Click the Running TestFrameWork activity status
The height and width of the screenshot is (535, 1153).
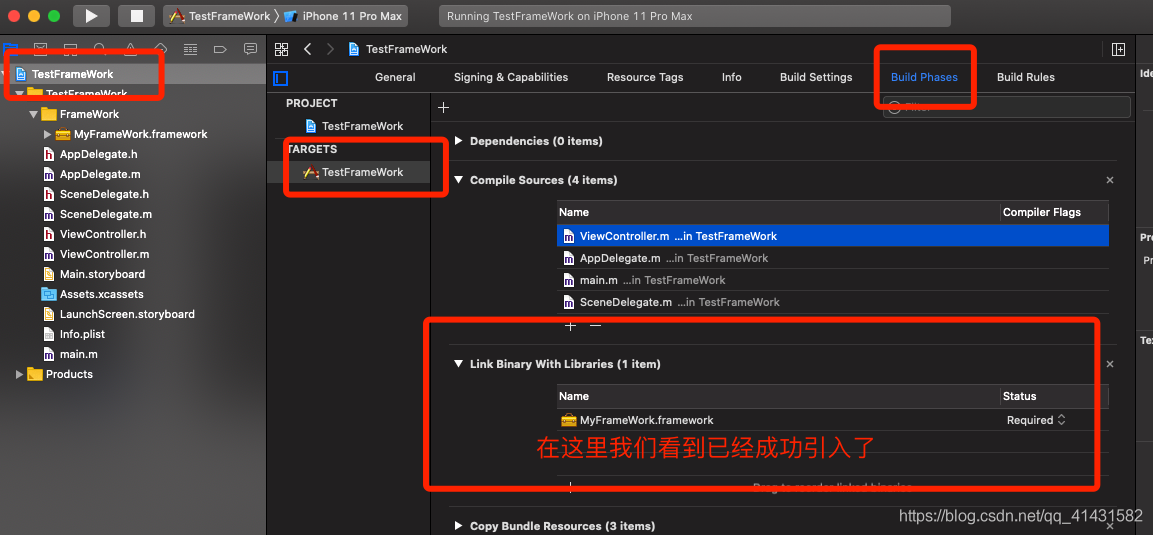(x=693, y=16)
